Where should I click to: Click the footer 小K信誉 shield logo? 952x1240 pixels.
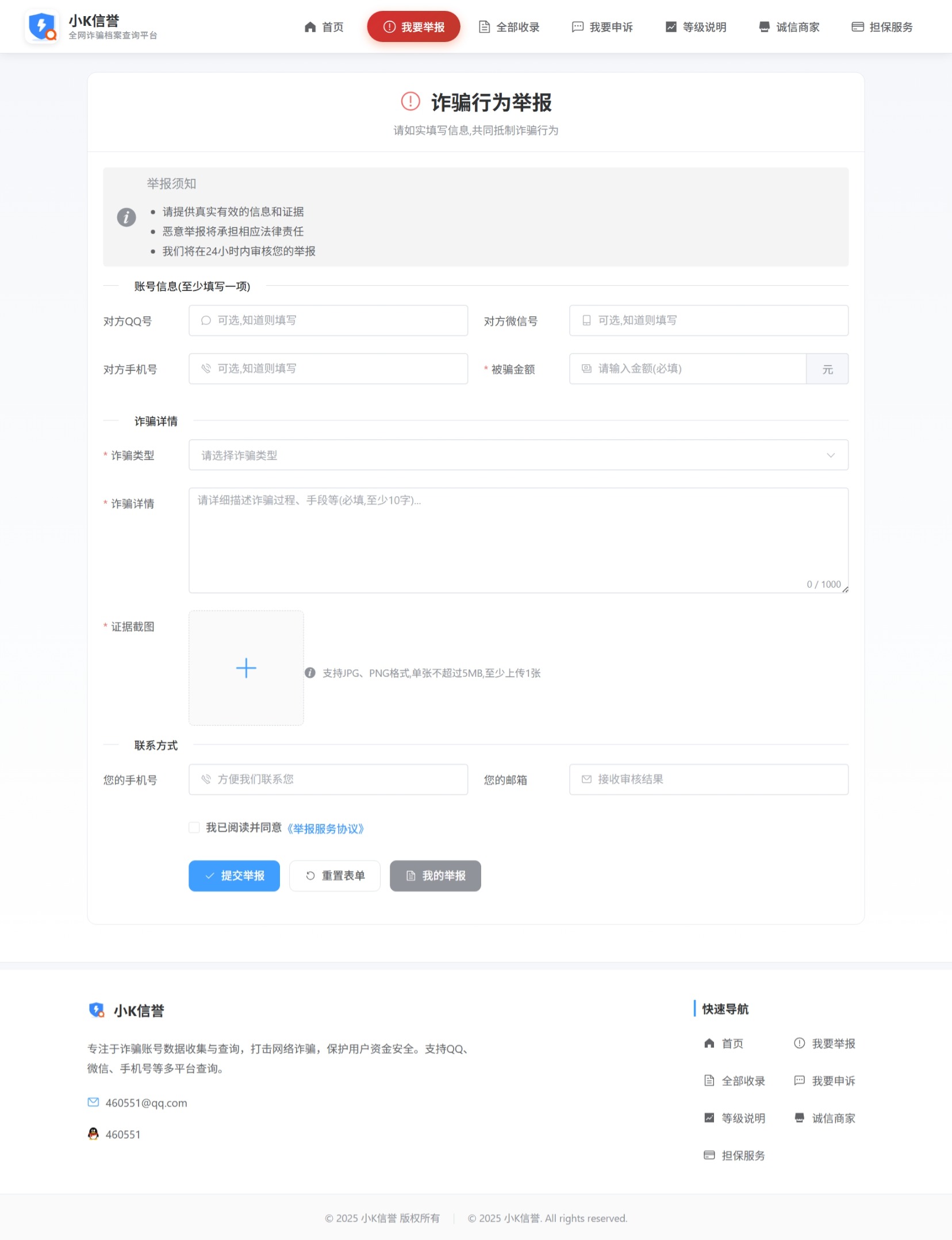pos(97,1010)
